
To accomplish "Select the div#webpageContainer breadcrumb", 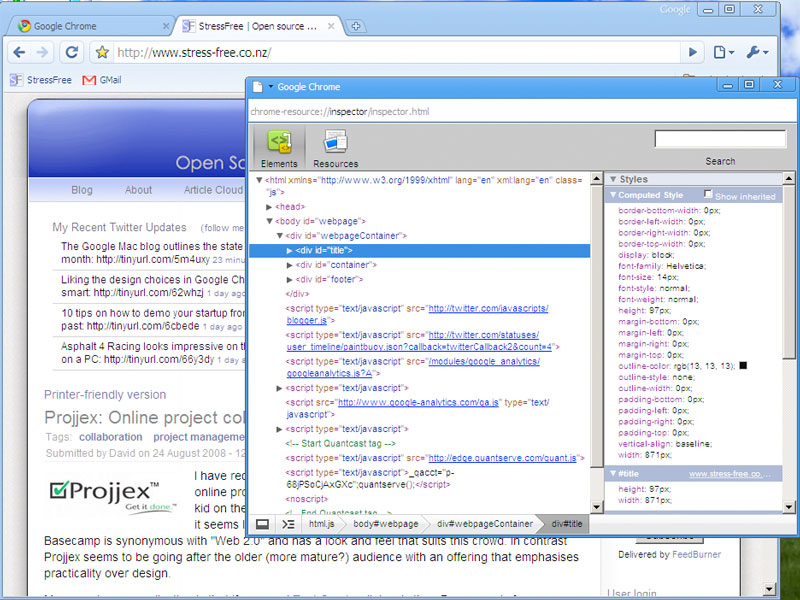I will [x=485, y=524].
